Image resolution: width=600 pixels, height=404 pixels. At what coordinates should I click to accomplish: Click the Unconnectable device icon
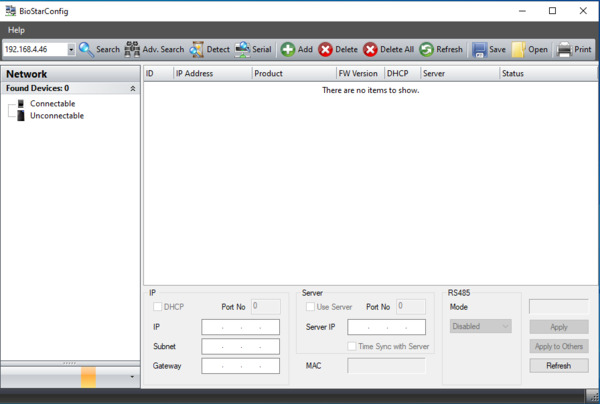tap(21, 116)
